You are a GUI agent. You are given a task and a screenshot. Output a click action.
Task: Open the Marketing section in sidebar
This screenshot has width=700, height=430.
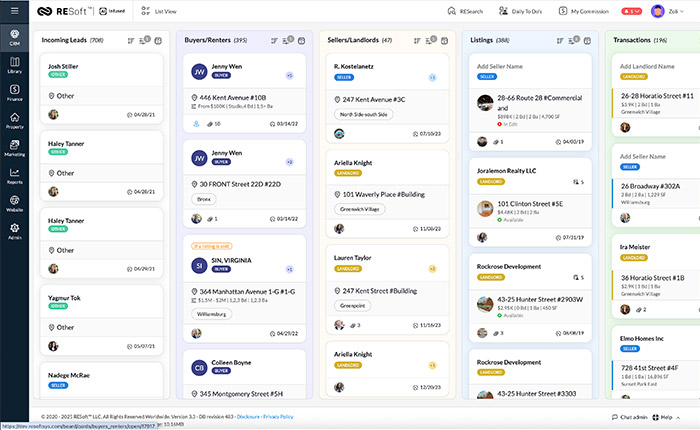coord(14,148)
